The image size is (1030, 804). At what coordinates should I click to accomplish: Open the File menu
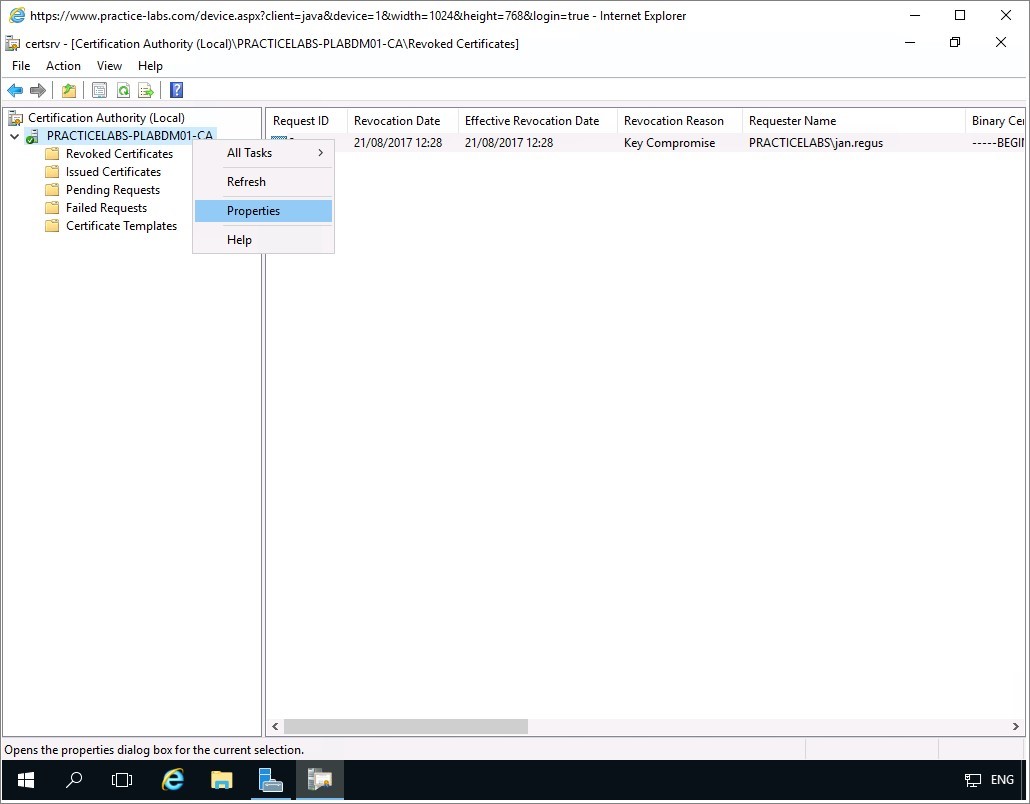coord(21,66)
